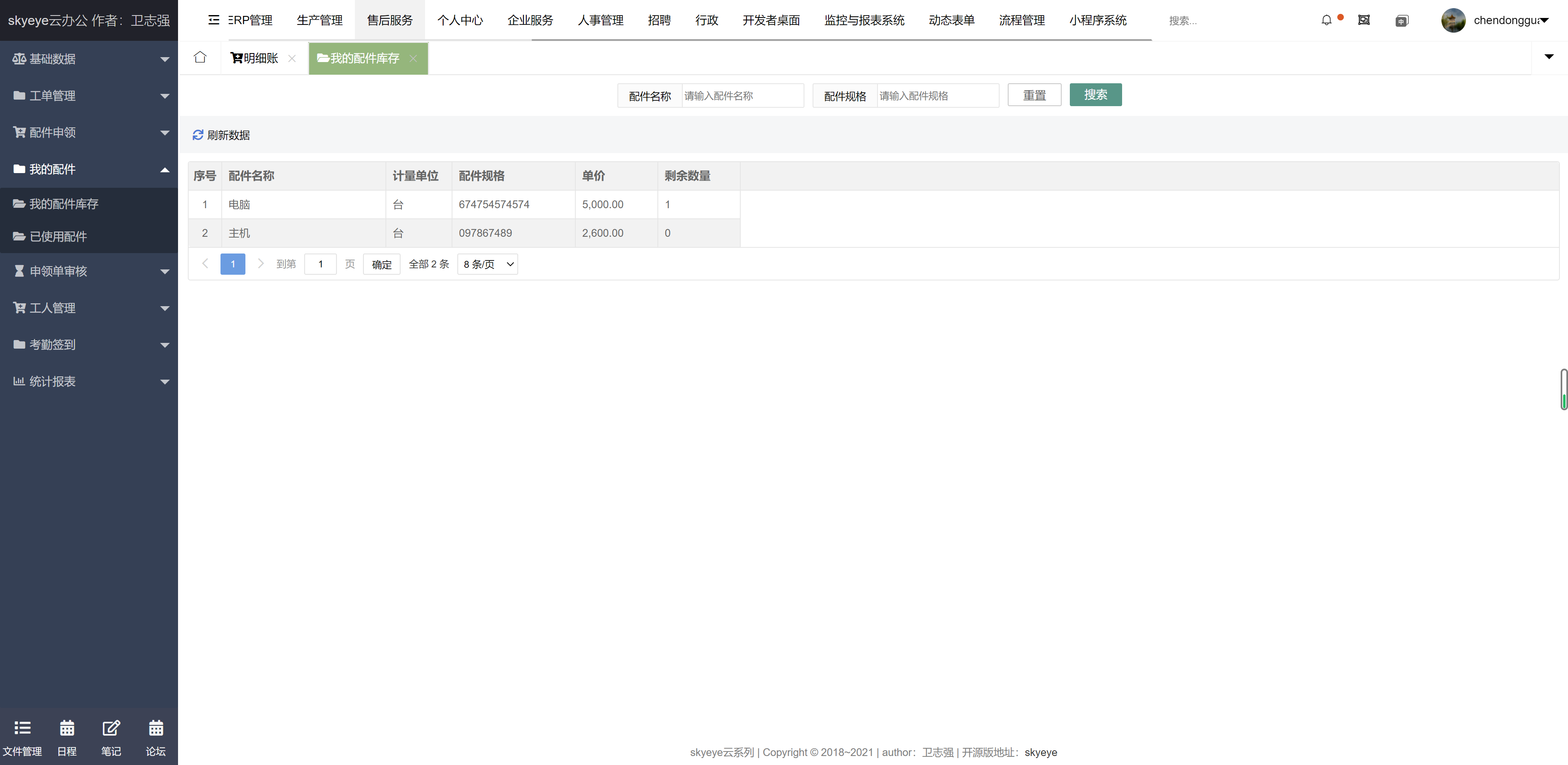The image size is (1568, 765).
Task: Open the 日程 schedule icon
Action: point(67,736)
